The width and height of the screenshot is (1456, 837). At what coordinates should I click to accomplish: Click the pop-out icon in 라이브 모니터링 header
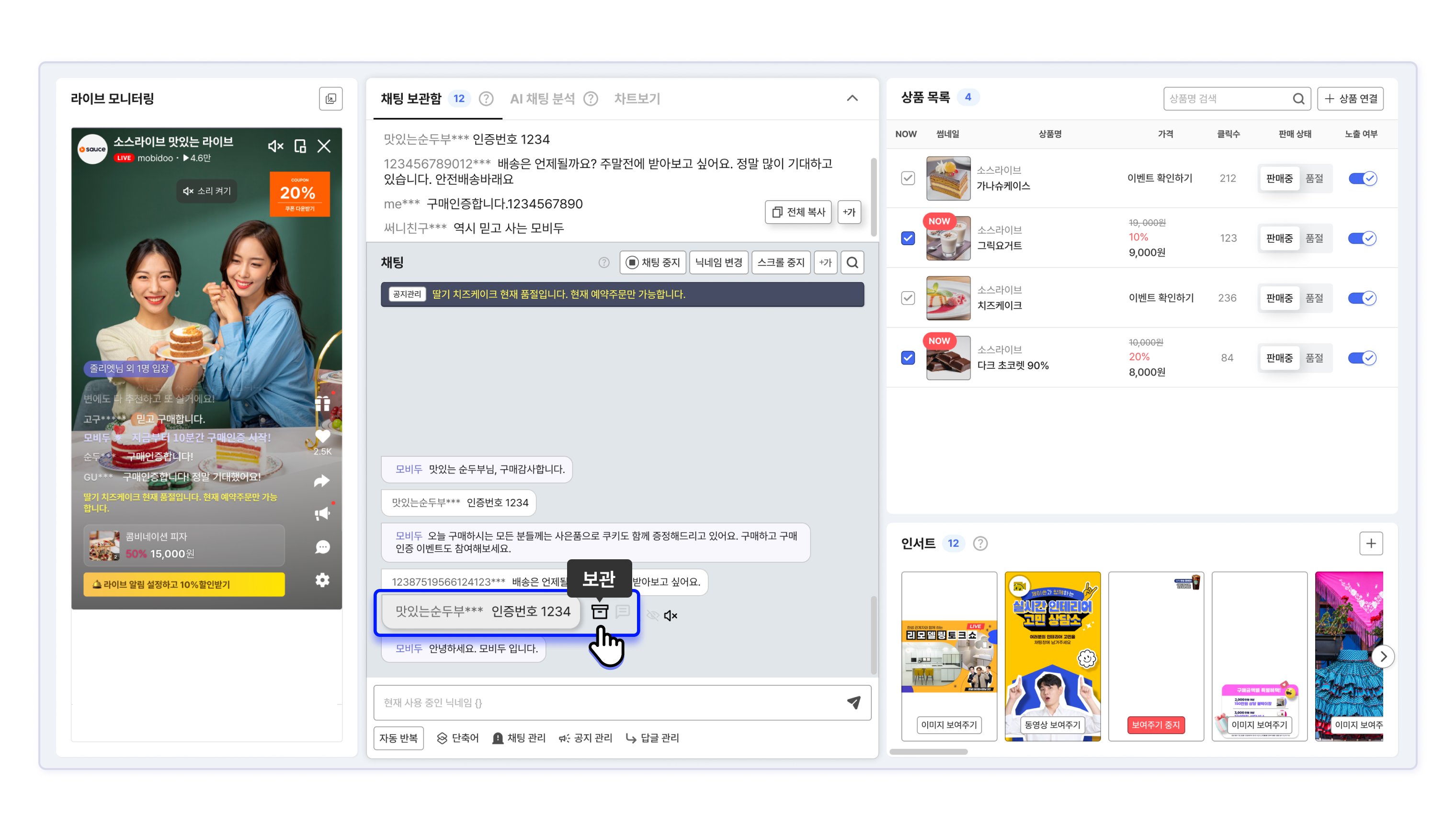point(330,99)
